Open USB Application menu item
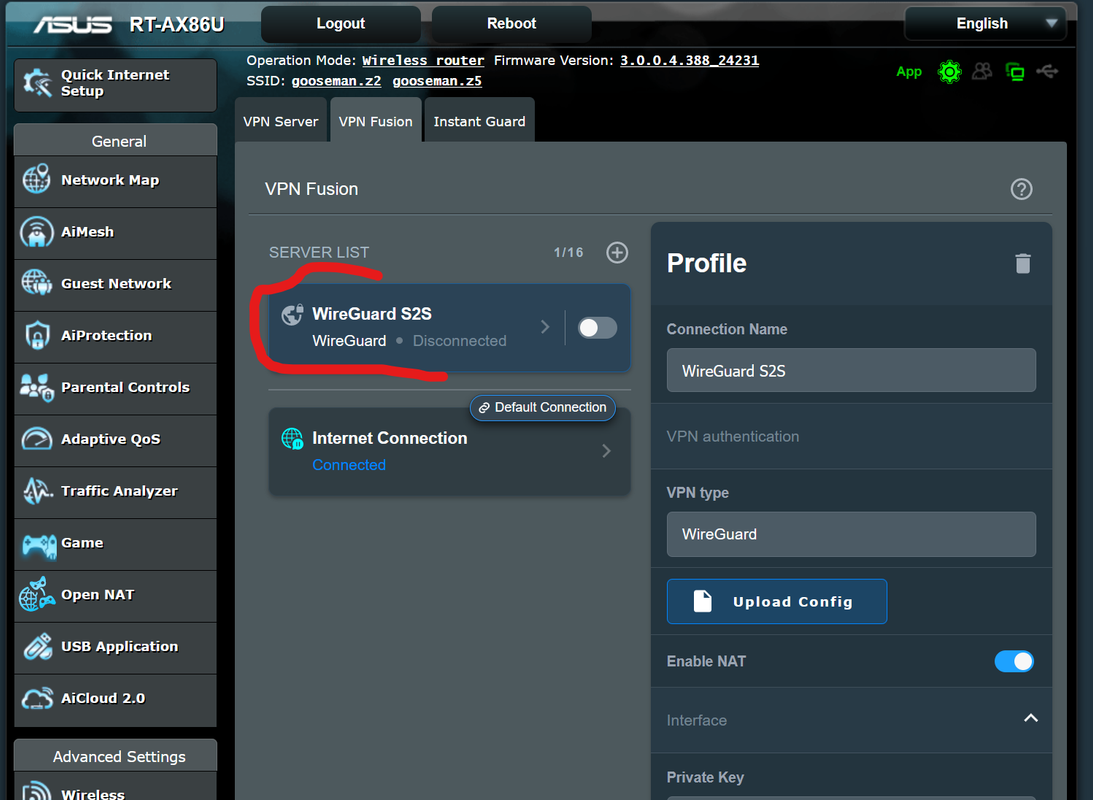Screen dimensions: 1093x800 point(115,647)
